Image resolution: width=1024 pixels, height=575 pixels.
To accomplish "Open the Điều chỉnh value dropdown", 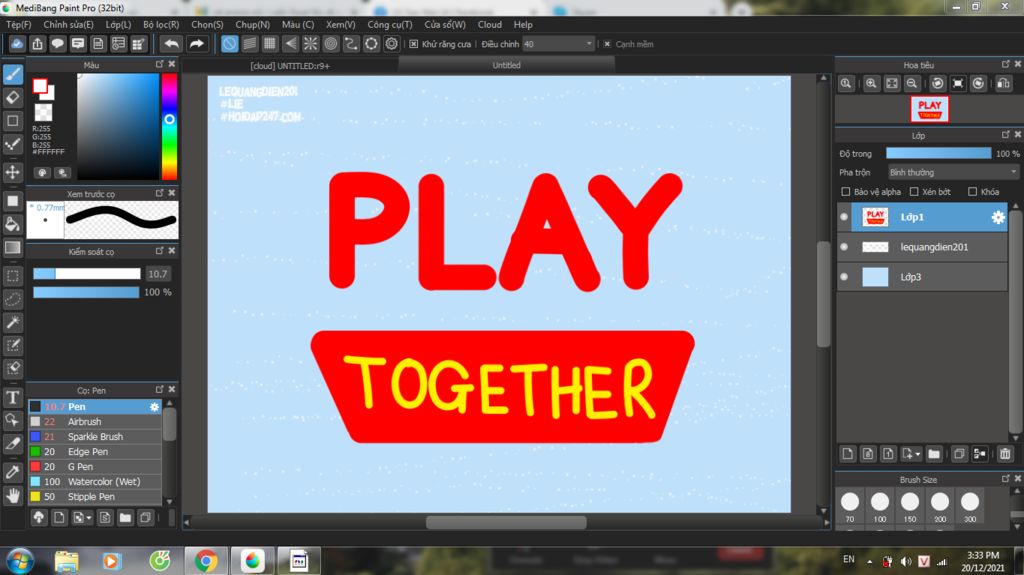I will (x=588, y=44).
